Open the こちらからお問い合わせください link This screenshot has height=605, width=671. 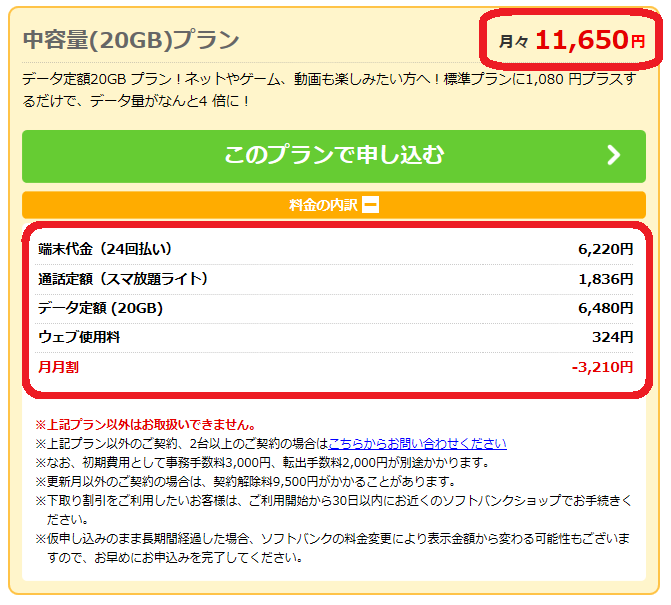pos(417,443)
